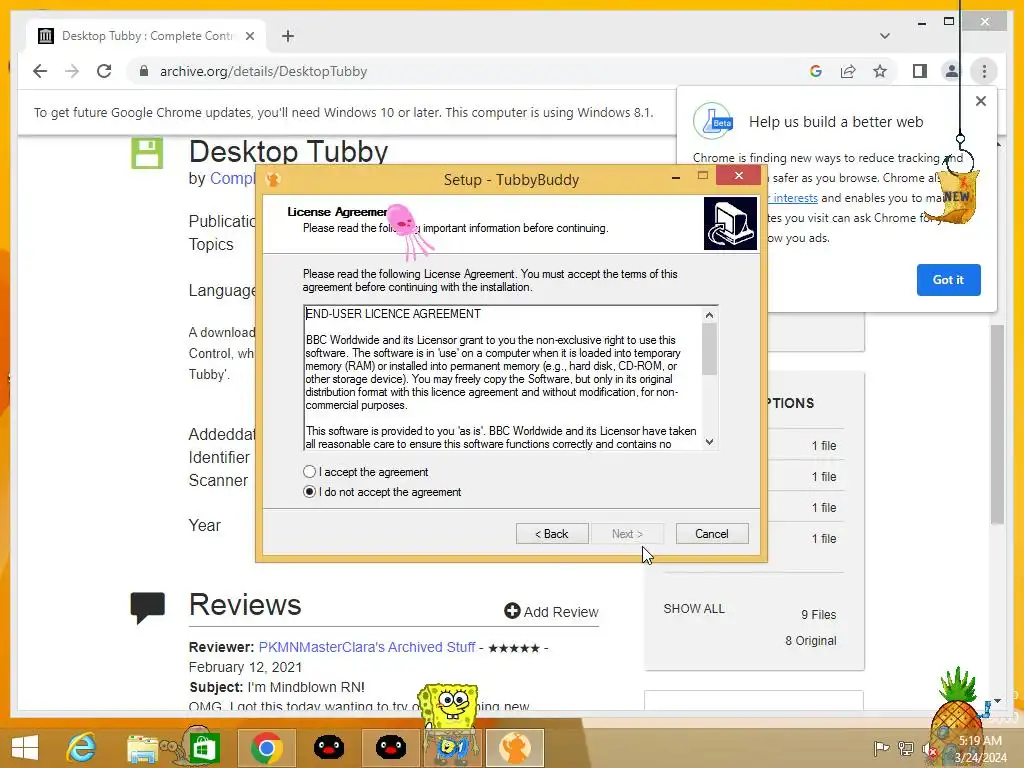This screenshot has width=1024, height=768.
Task: Click the Action Center flag tray icon
Action: pyautogui.click(x=881, y=748)
